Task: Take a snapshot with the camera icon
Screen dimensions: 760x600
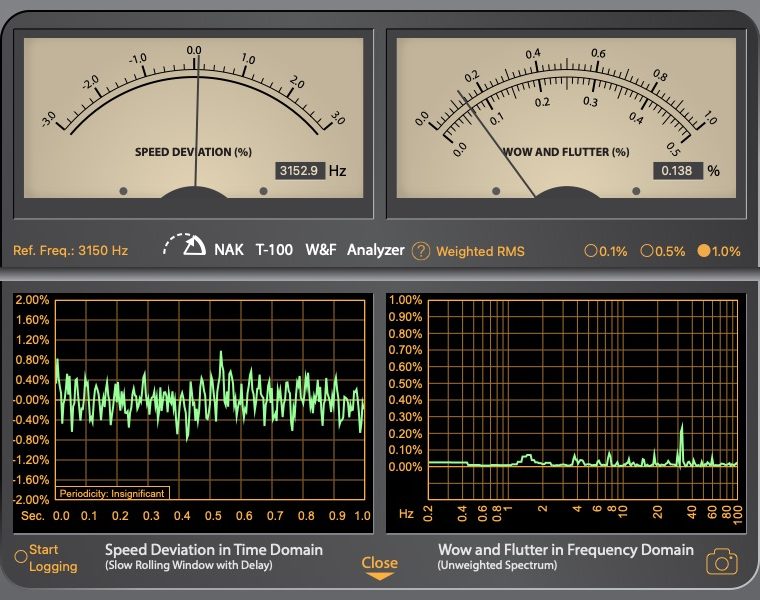Action: [x=722, y=562]
